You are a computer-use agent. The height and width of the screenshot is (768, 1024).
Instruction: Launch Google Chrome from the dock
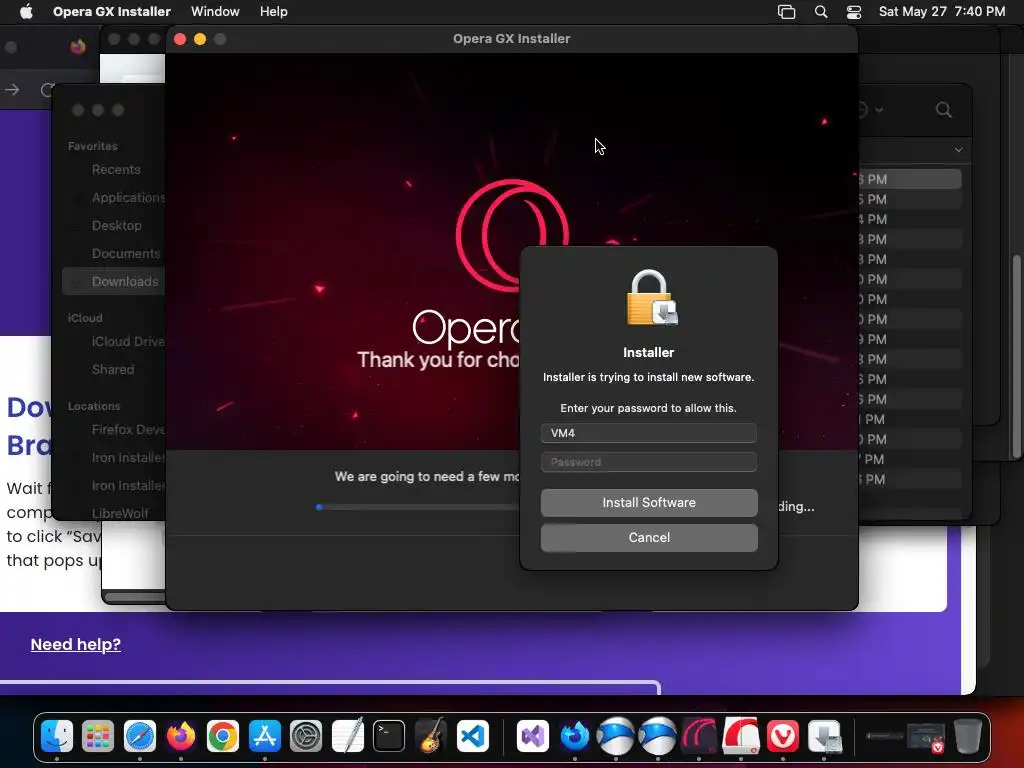(x=223, y=736)
